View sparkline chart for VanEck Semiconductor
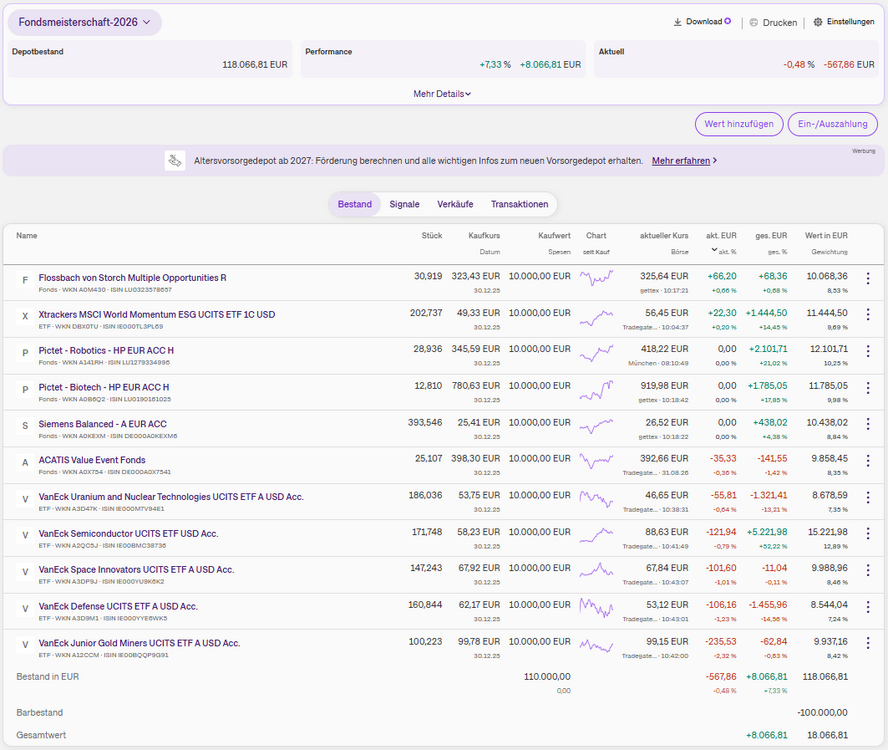 [596, 535]
